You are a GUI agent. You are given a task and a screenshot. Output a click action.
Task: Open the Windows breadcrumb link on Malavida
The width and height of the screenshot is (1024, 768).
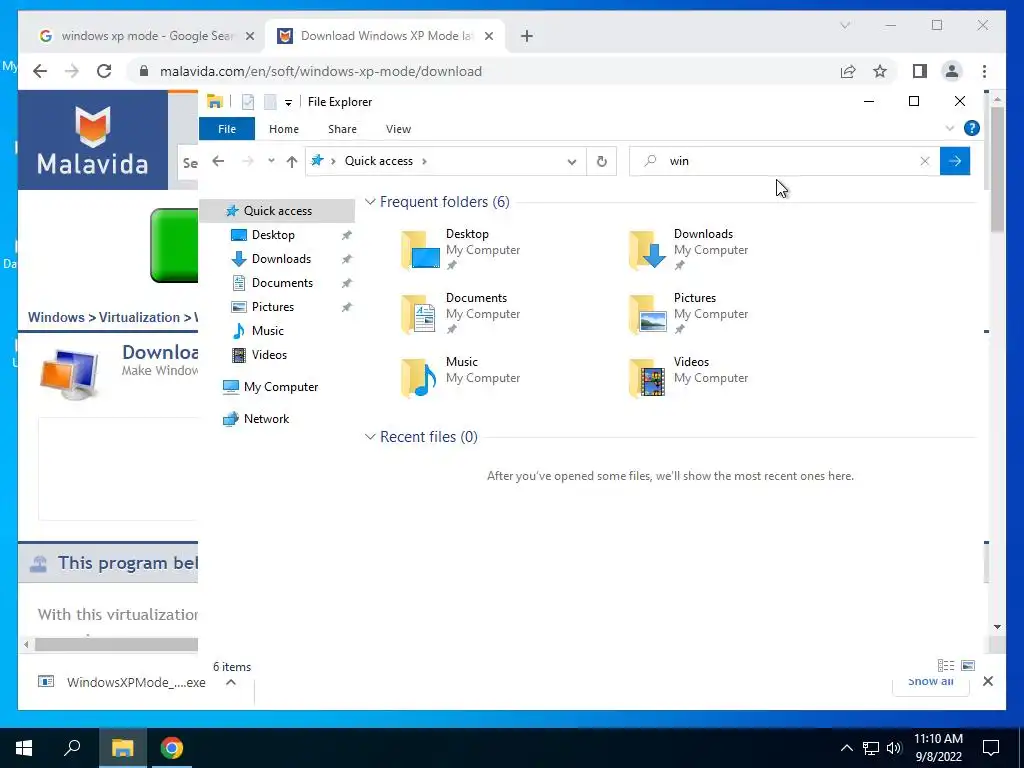point(56,317)
